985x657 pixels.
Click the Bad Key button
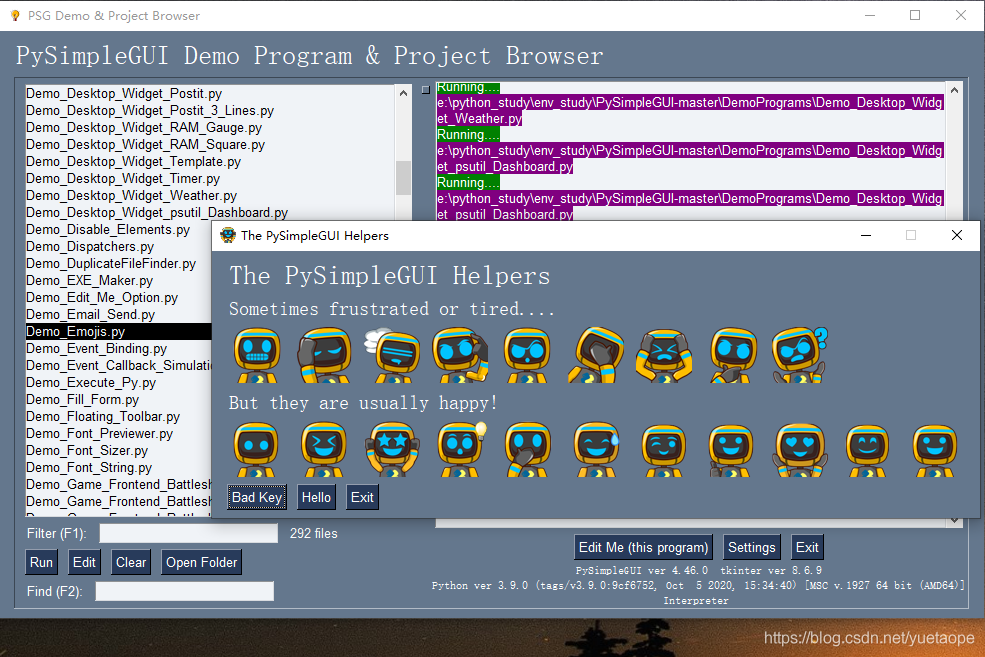click(x=257, y=497)
